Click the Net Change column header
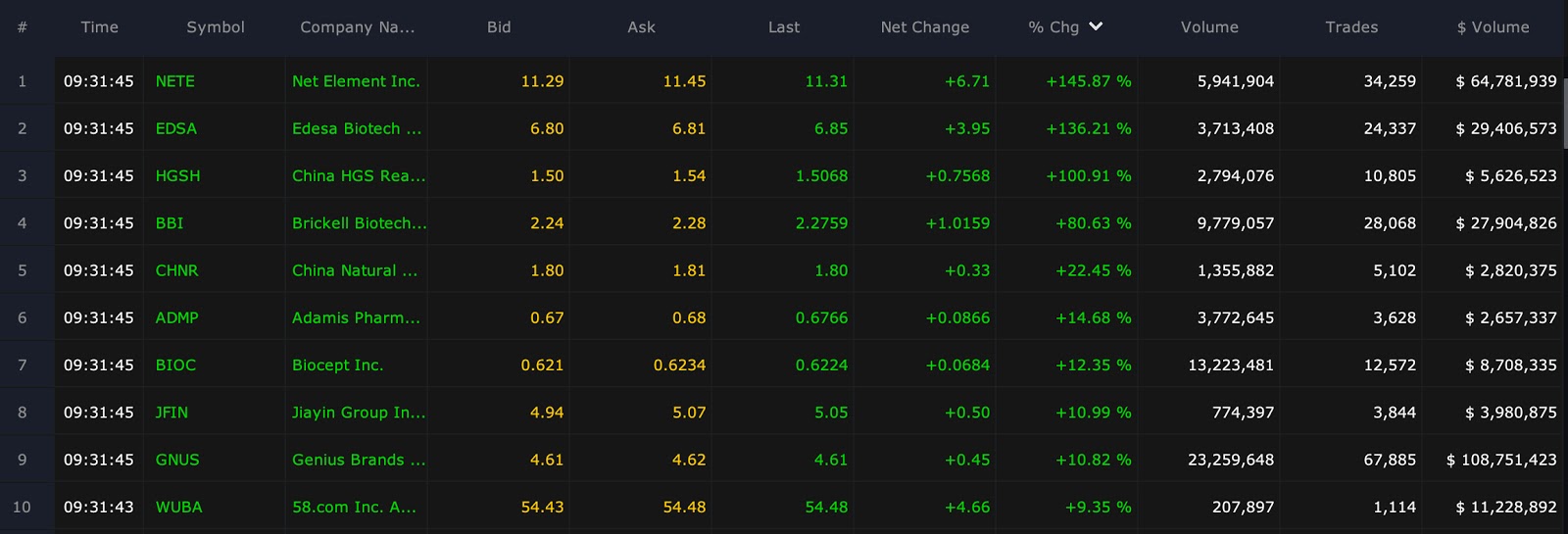The width and height of the screenshot is (1568, 534). (x=924, y=27)
